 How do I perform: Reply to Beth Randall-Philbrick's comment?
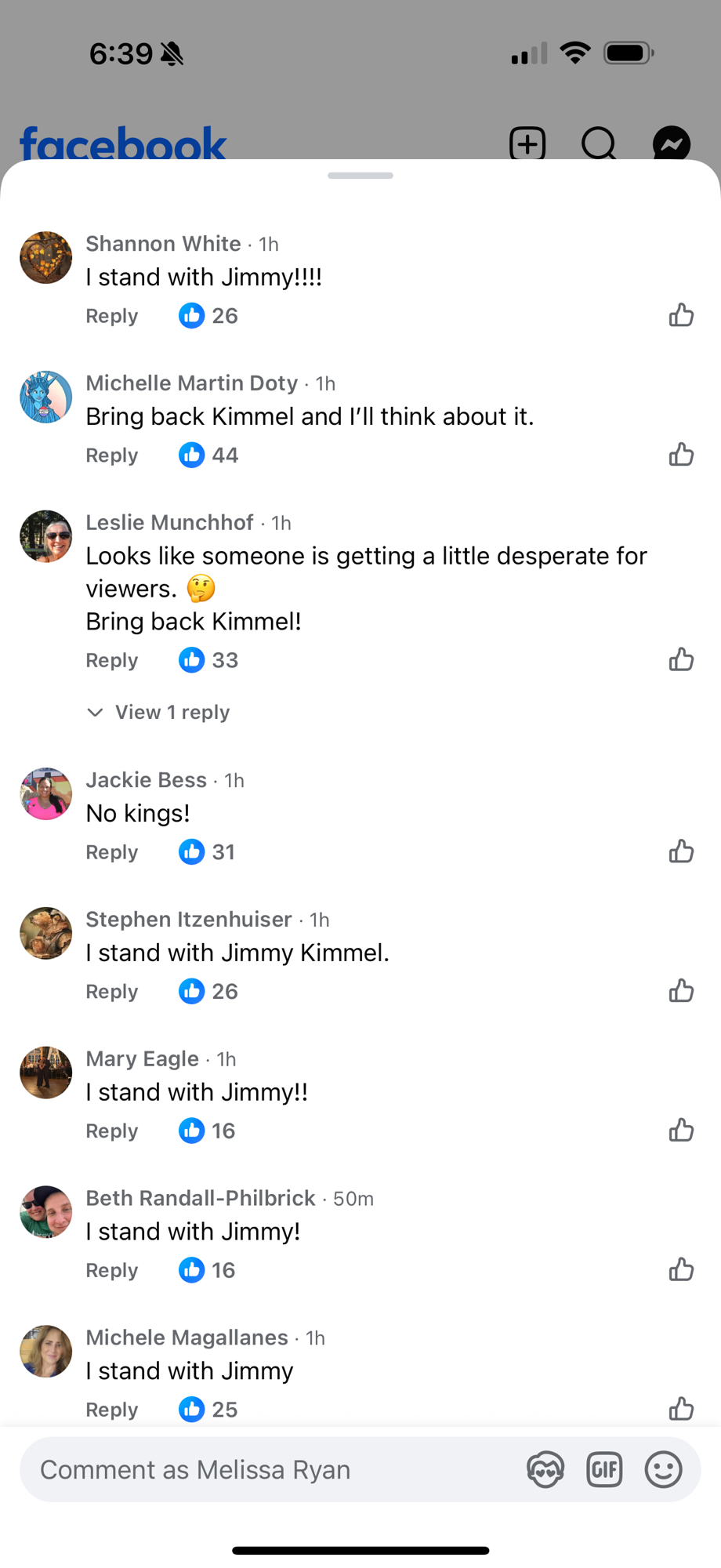[x=111, y=1271]
